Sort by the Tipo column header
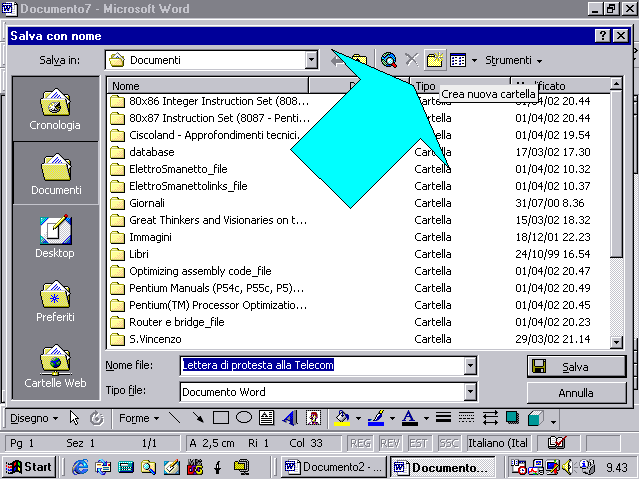This screenshot has width=639, height=479. [x=460, y=86]
